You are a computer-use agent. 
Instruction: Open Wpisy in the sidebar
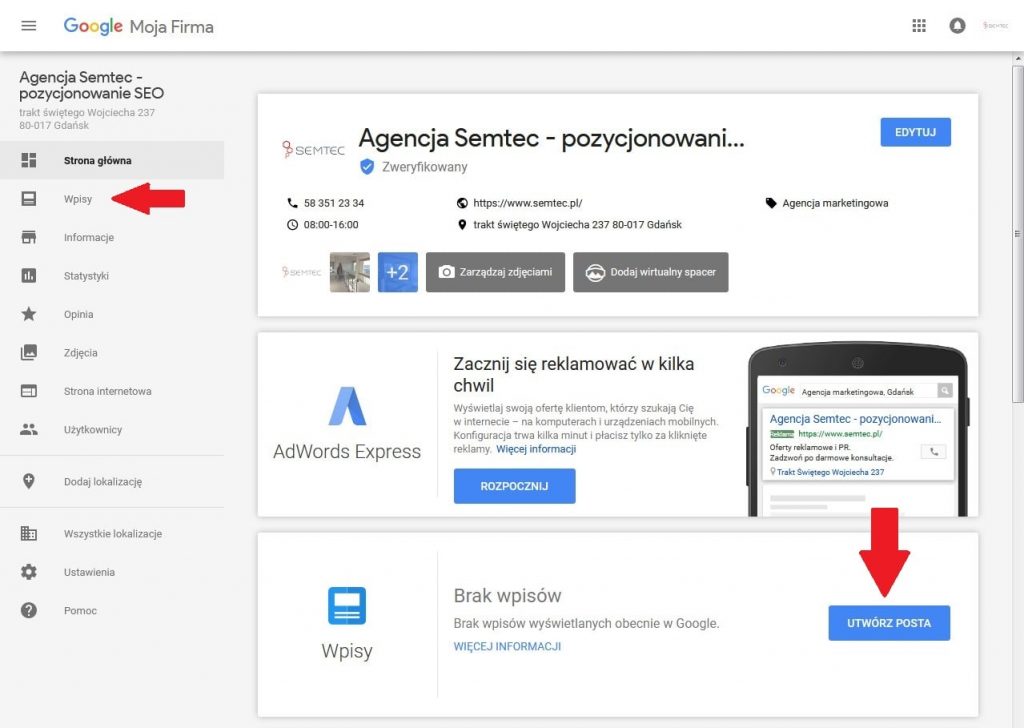112,198
